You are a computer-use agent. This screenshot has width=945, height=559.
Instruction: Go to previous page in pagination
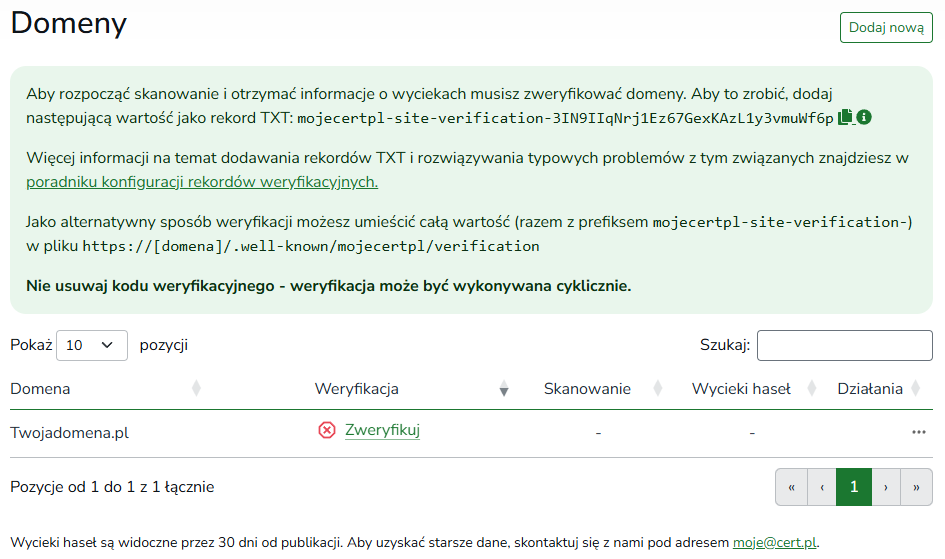822,487
